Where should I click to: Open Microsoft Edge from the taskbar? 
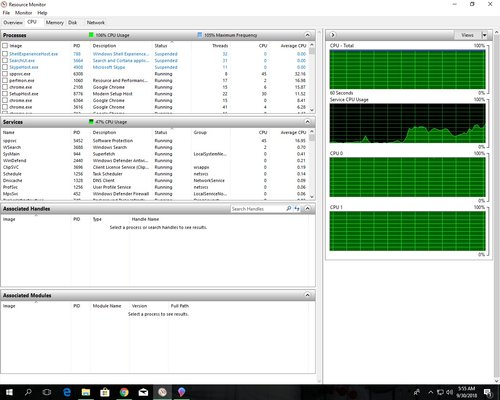(x=67, y=392)
